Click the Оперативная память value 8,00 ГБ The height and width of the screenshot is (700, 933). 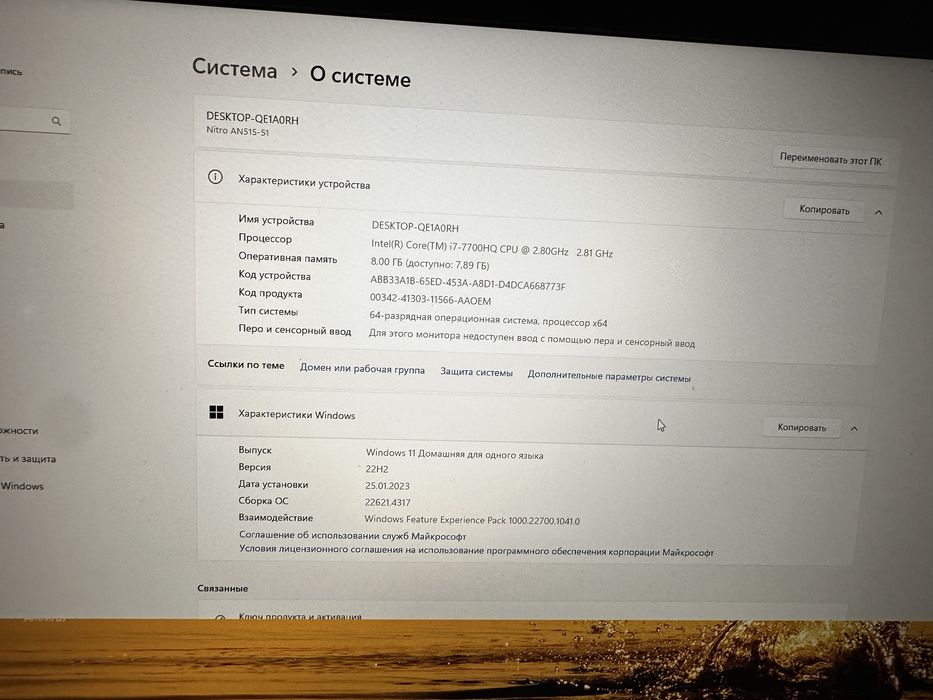click(x=430, y=263)
